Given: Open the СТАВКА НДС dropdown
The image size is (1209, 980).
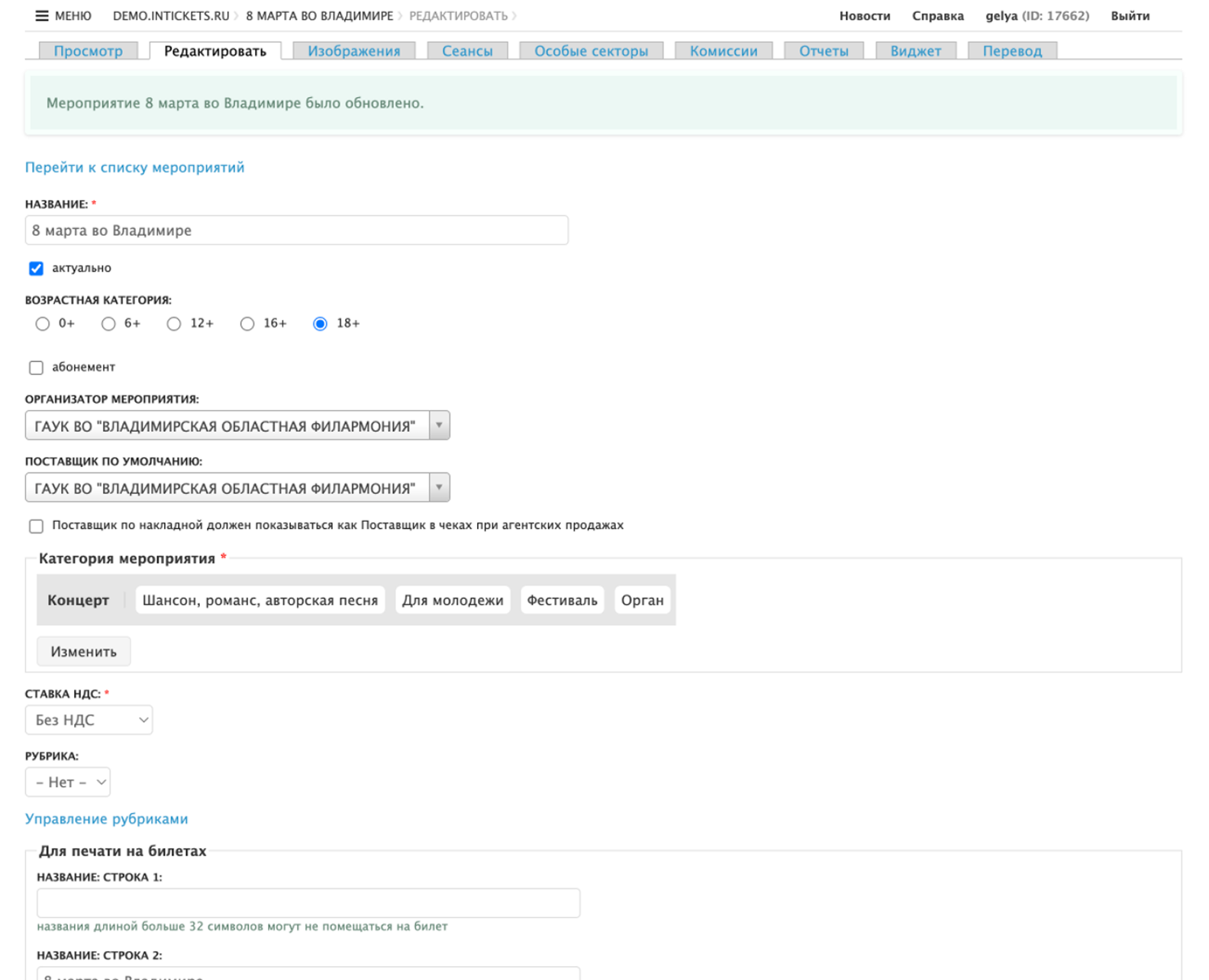Looking at the screenshot, I should point(89,720).
